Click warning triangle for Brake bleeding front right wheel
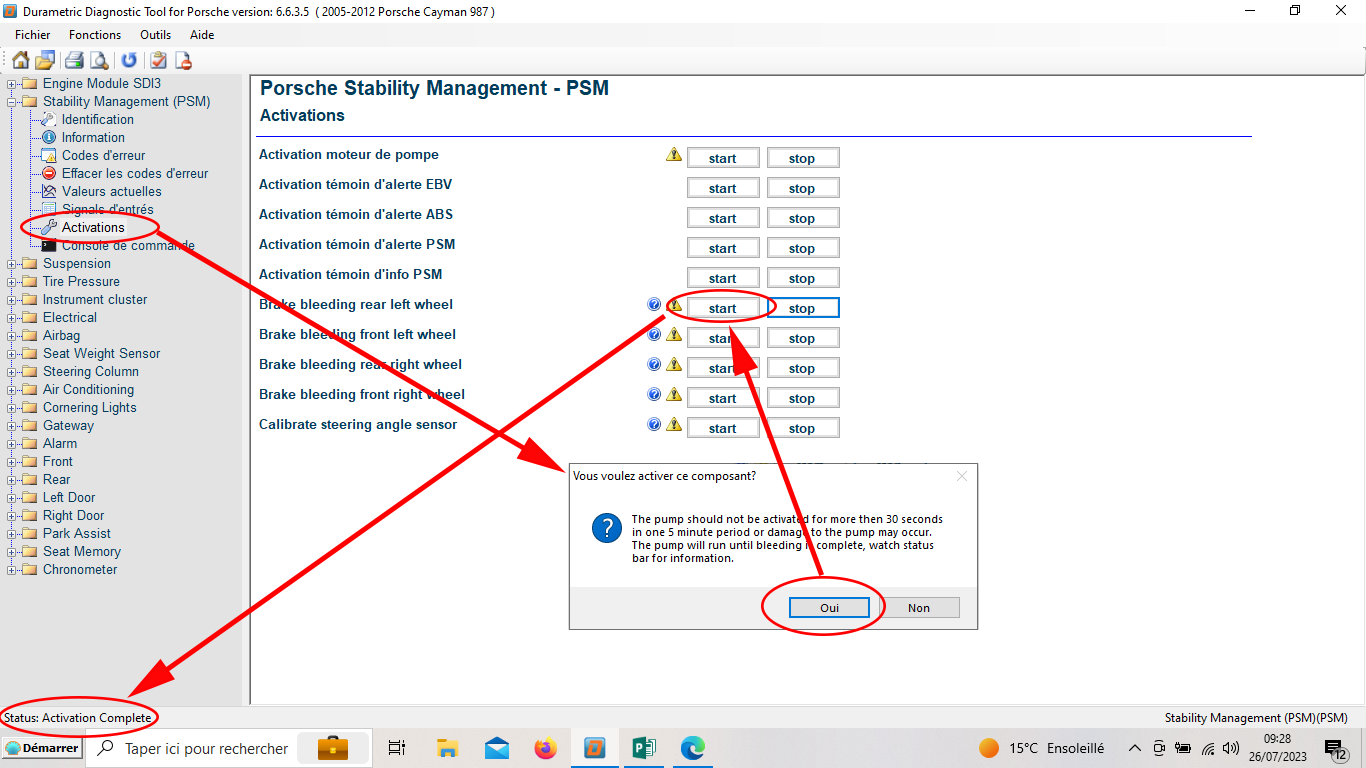 674,395
